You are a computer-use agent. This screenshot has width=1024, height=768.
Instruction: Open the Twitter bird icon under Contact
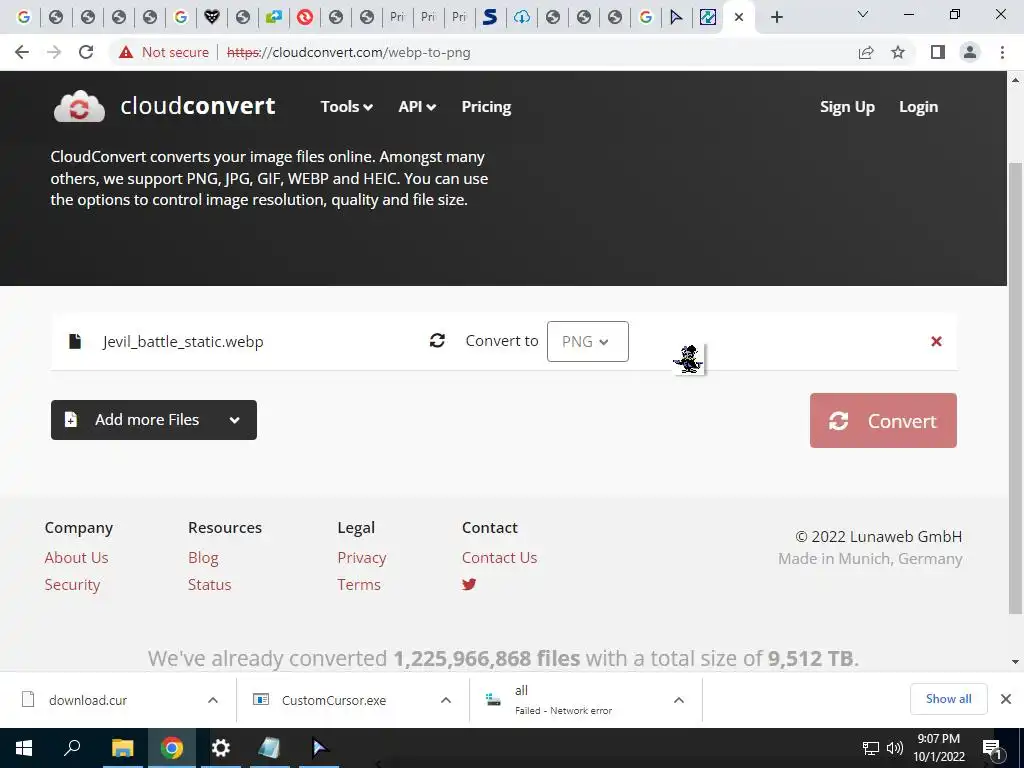469,584
